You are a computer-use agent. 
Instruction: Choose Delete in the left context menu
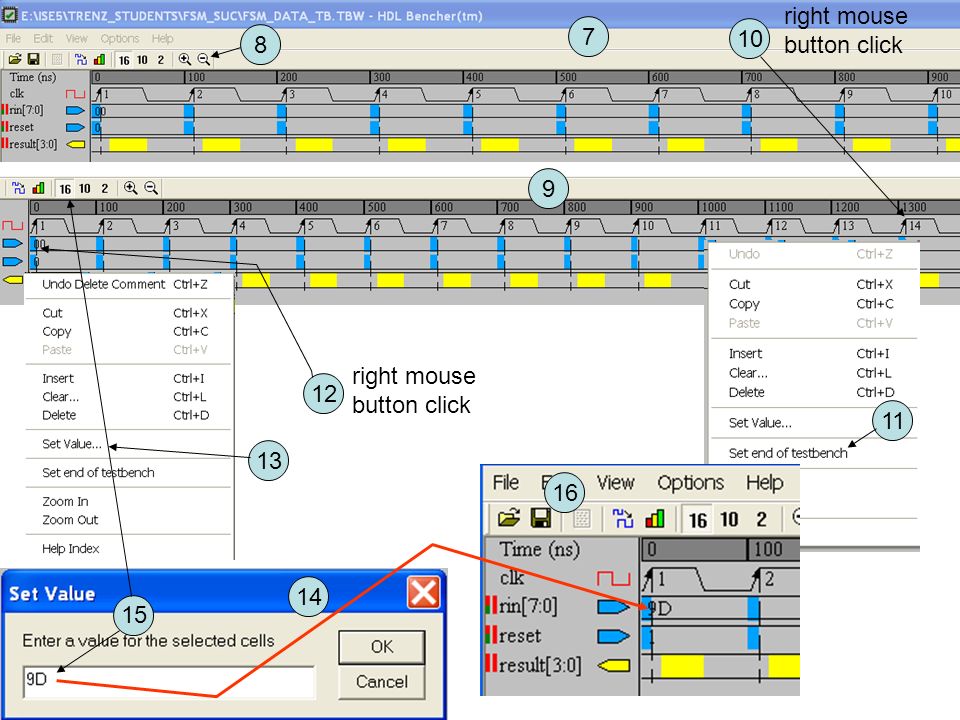click(x=126, y=415)
